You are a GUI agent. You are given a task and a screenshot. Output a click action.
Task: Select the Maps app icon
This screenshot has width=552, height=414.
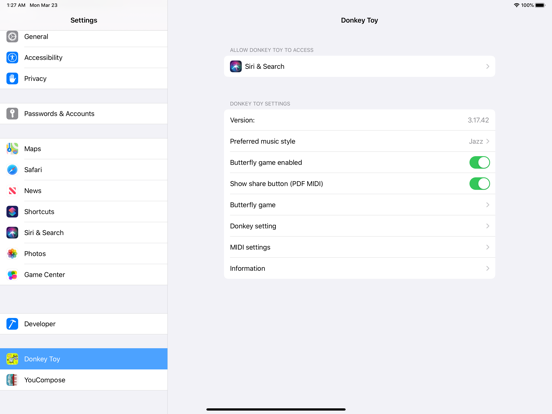point(12,149)
